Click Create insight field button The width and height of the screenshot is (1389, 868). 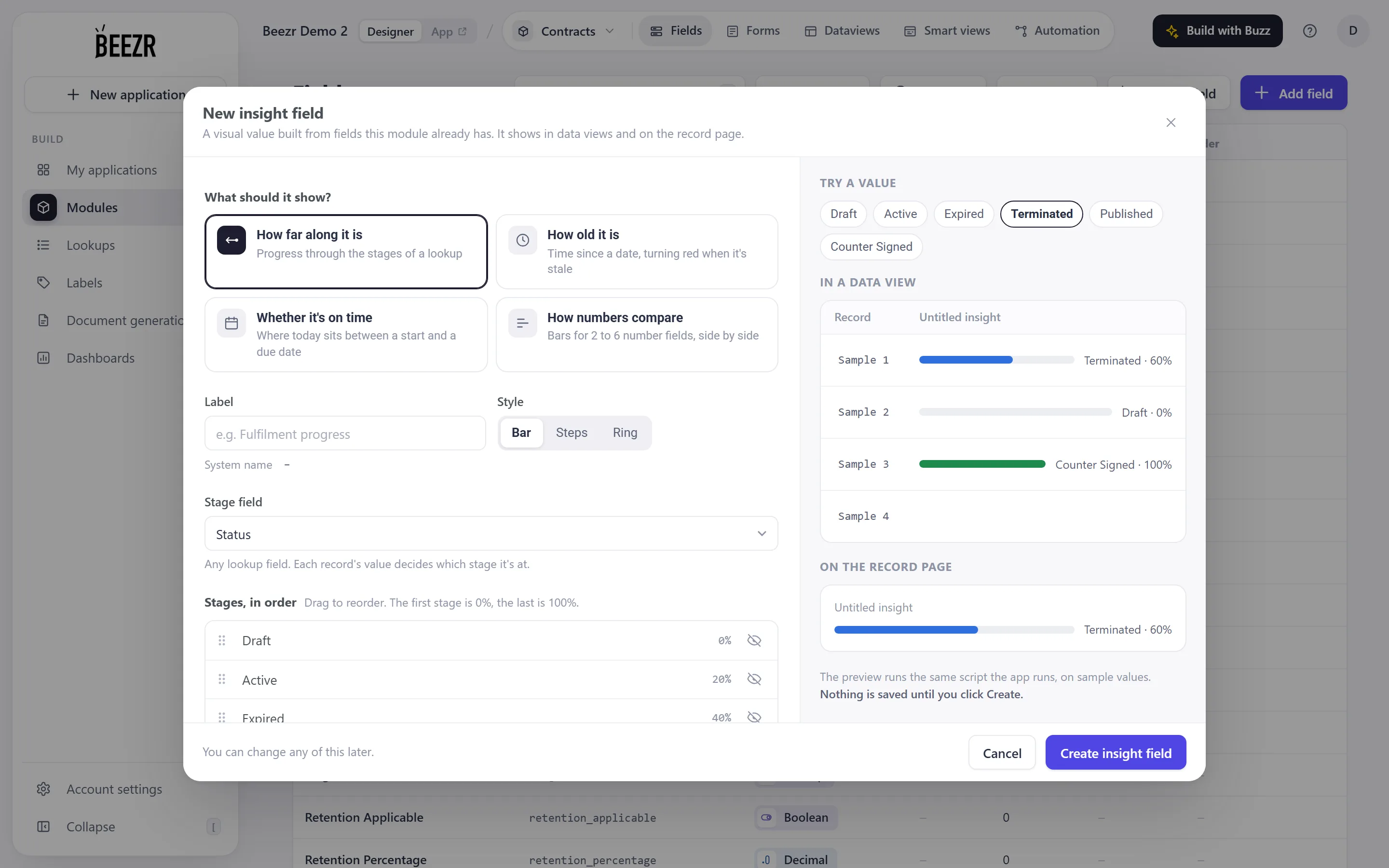[x=1115, y=753]
